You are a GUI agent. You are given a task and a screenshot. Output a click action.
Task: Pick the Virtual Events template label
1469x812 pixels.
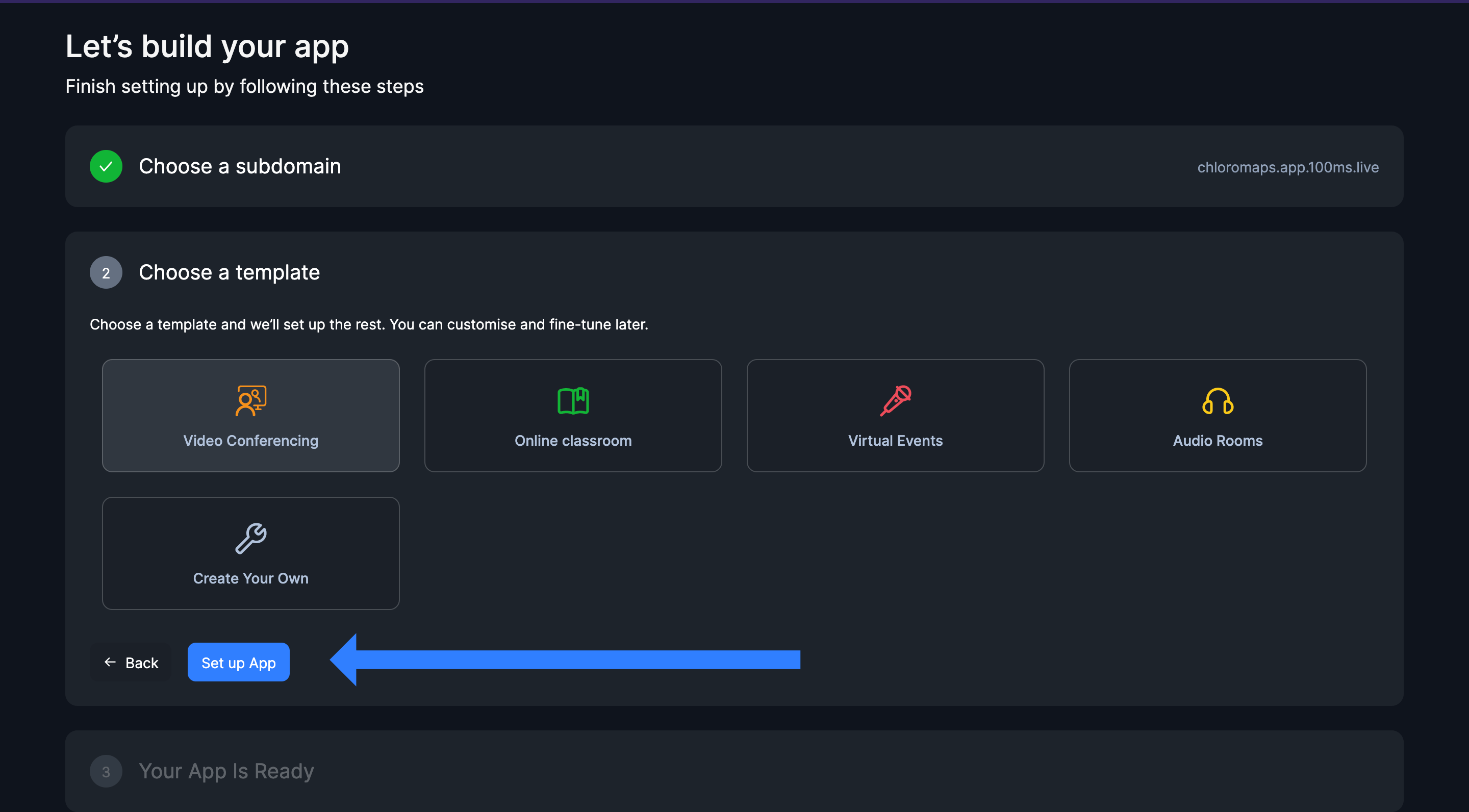(895, 441)
